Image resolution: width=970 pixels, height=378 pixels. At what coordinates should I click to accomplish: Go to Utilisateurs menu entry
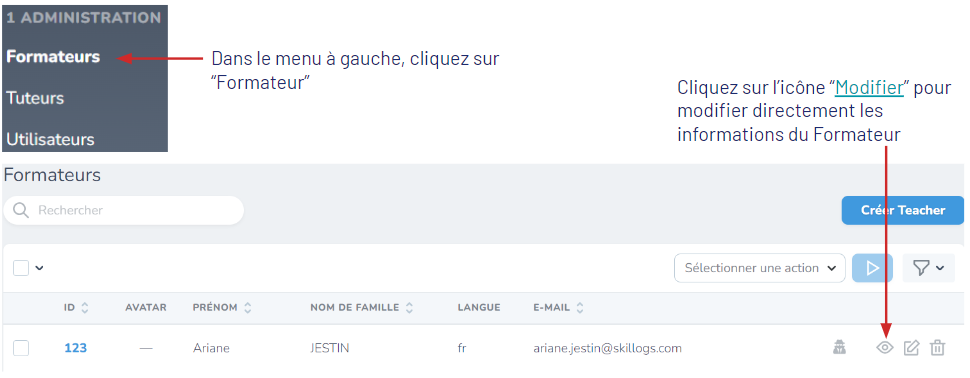tap(51, 139)
